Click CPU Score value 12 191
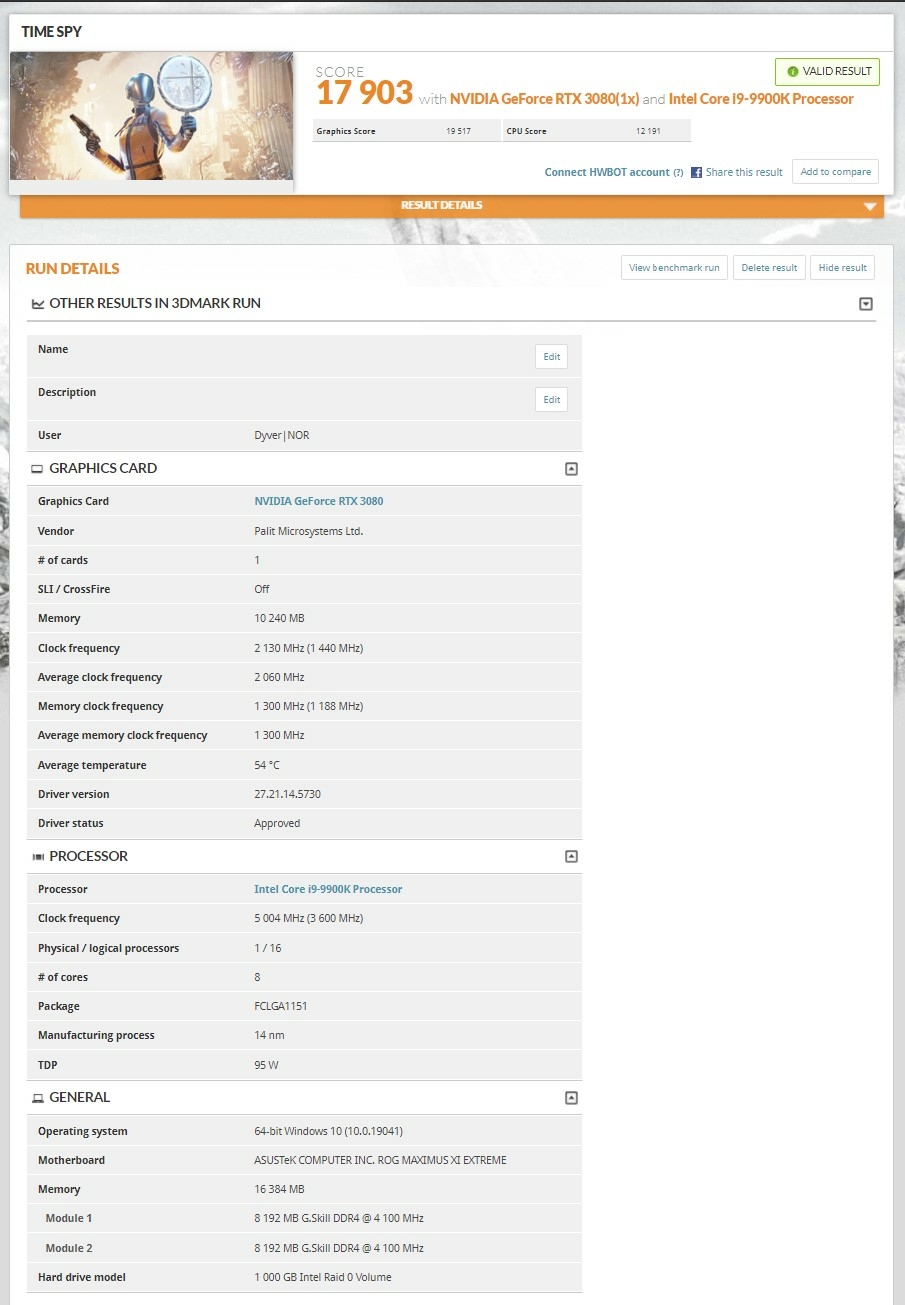The height and width of the screenshot is (1305, 905). click(x=648, y=132)
